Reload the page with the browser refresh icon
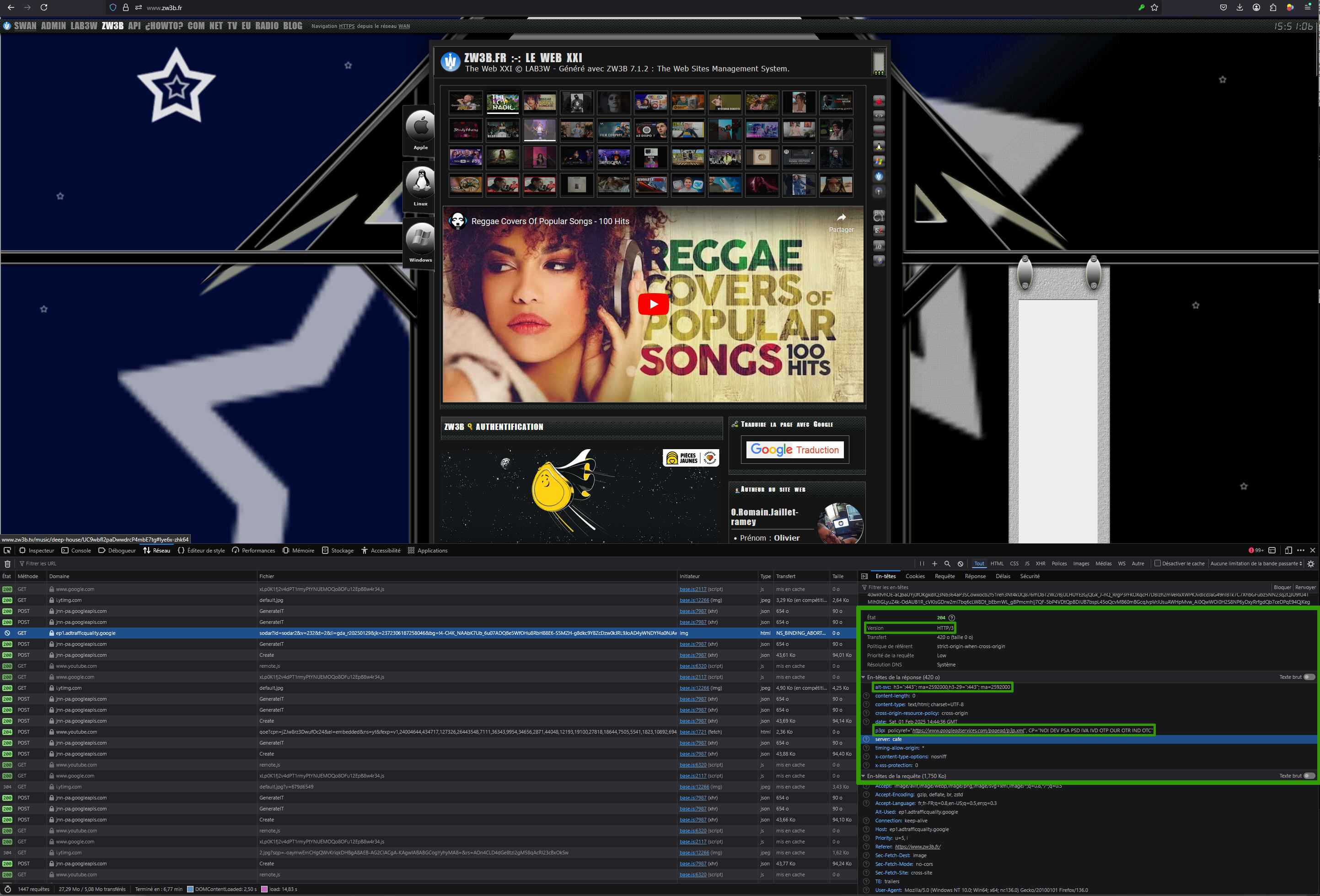 click(44, 7)
